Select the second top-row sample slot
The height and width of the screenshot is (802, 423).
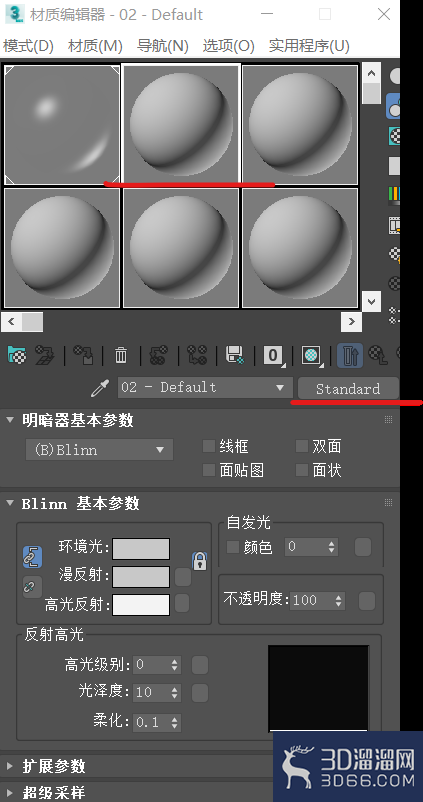click(x=181, y=124)
